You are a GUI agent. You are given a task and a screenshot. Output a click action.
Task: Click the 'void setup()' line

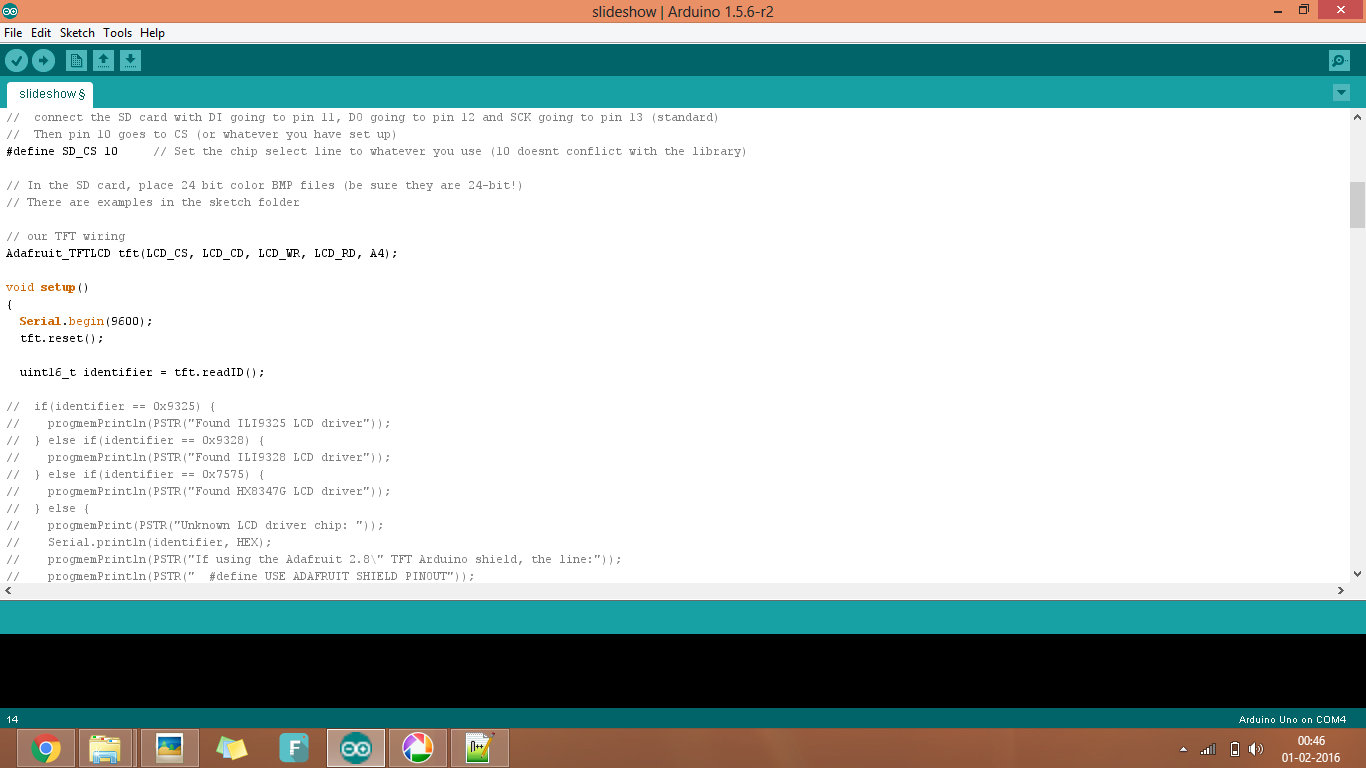coord(47,287)
